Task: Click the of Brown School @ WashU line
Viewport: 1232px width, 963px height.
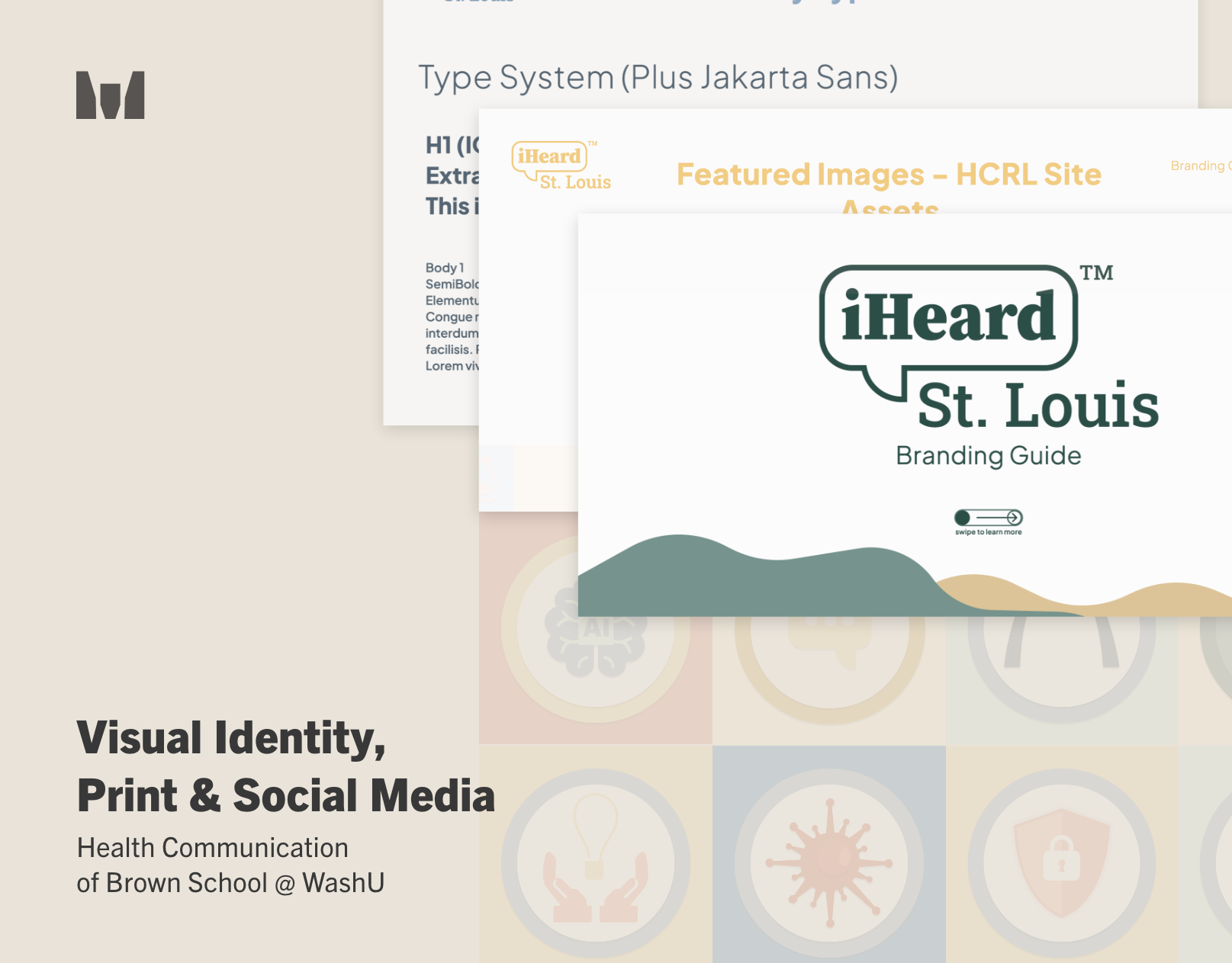Action: tap(230, 883)
